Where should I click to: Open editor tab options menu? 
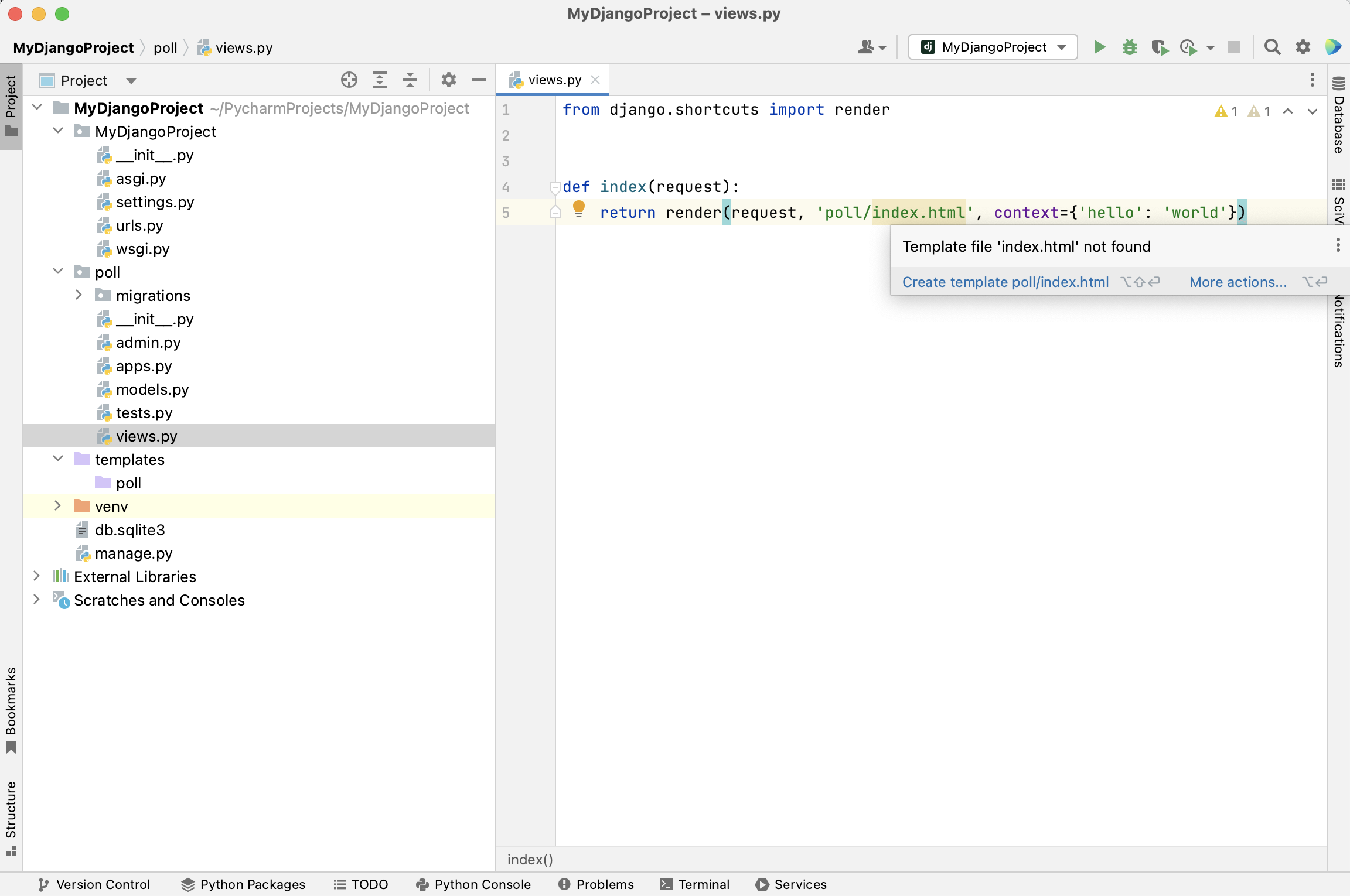click(1312, 80)
